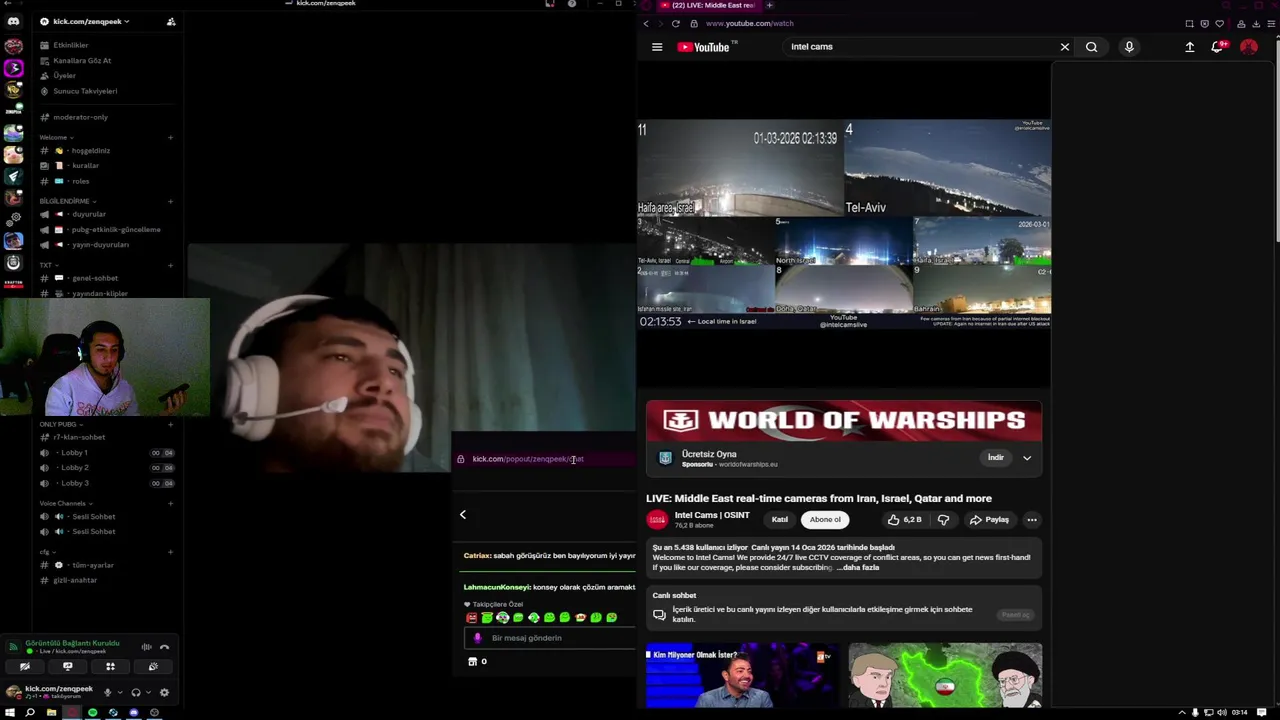
Task: Disconnect the Discord voice call
Action: 165,647
